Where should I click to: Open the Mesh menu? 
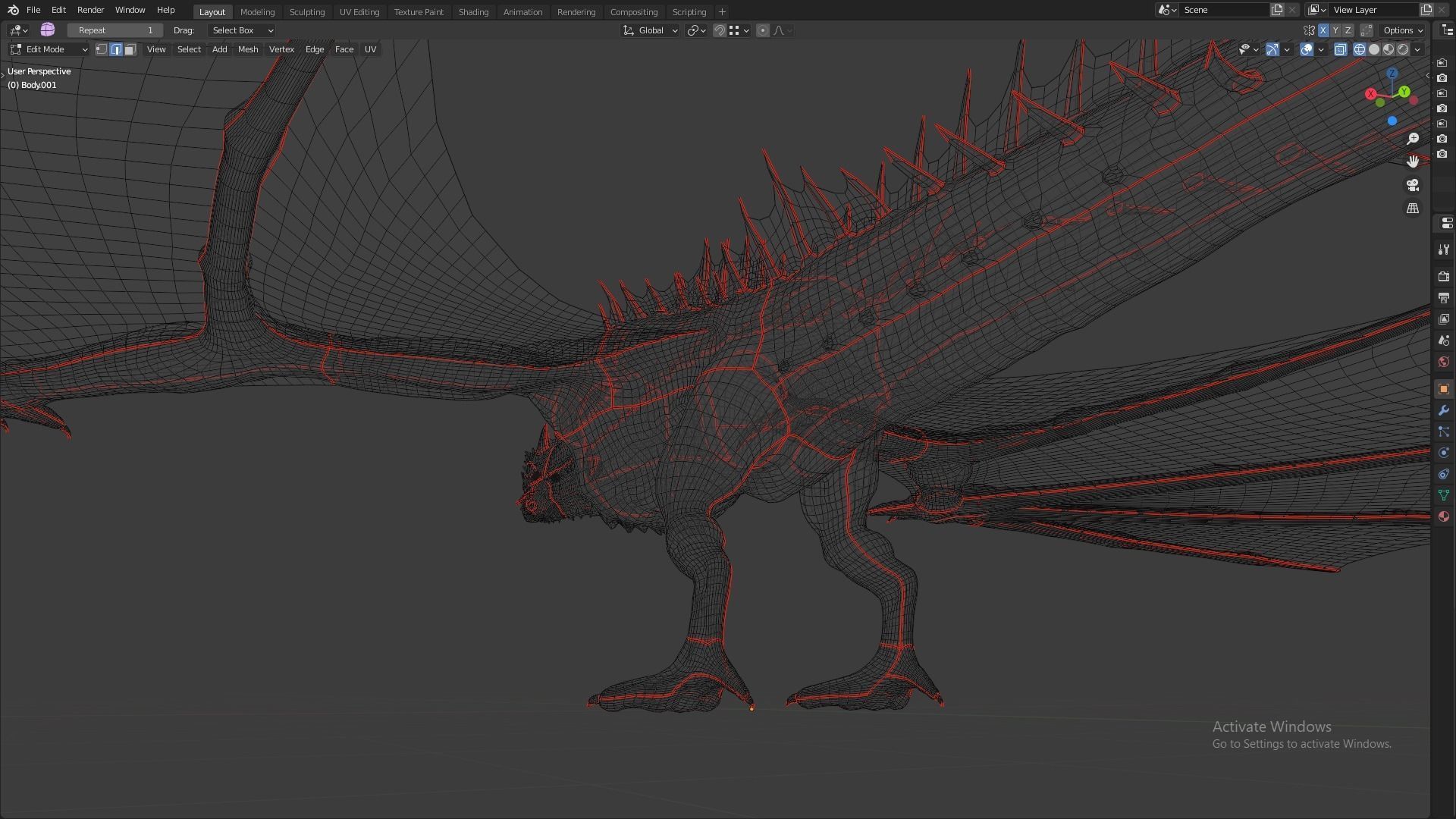pyautogui.click(x=248, y=49)
